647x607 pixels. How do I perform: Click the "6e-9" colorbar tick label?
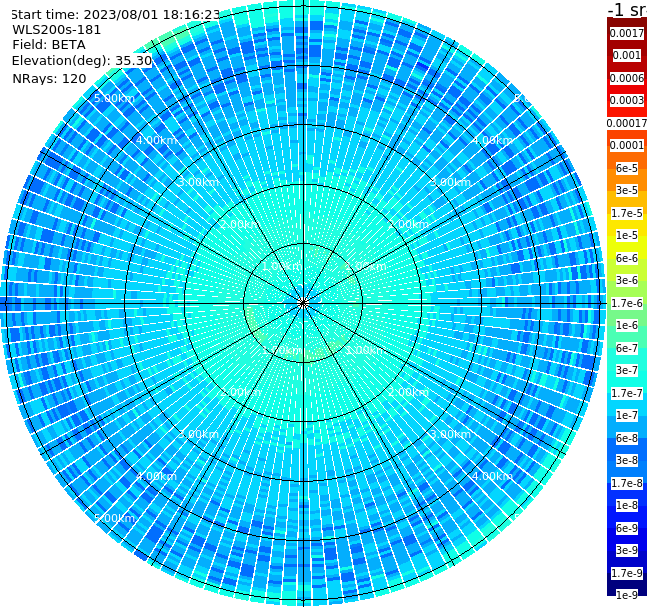[x=627, y=528]
